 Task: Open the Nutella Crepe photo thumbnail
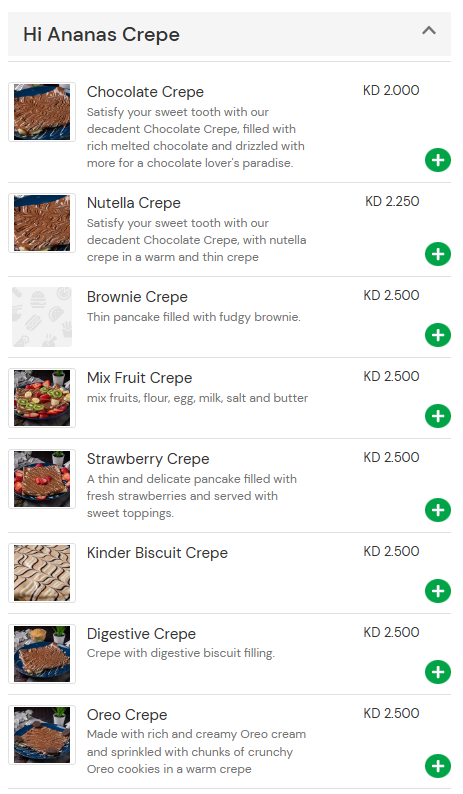tap(42, 223)
